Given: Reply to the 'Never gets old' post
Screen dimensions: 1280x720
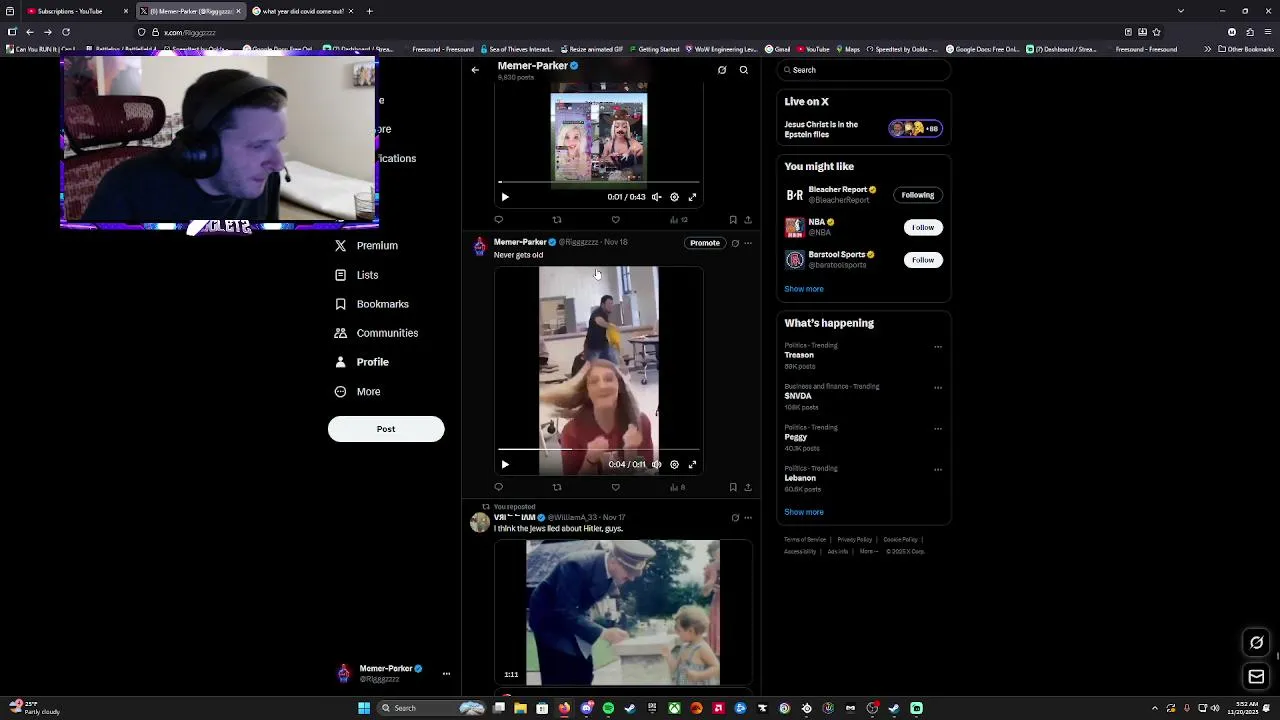Looking at the screenshot, I should [x=498, y=487].
